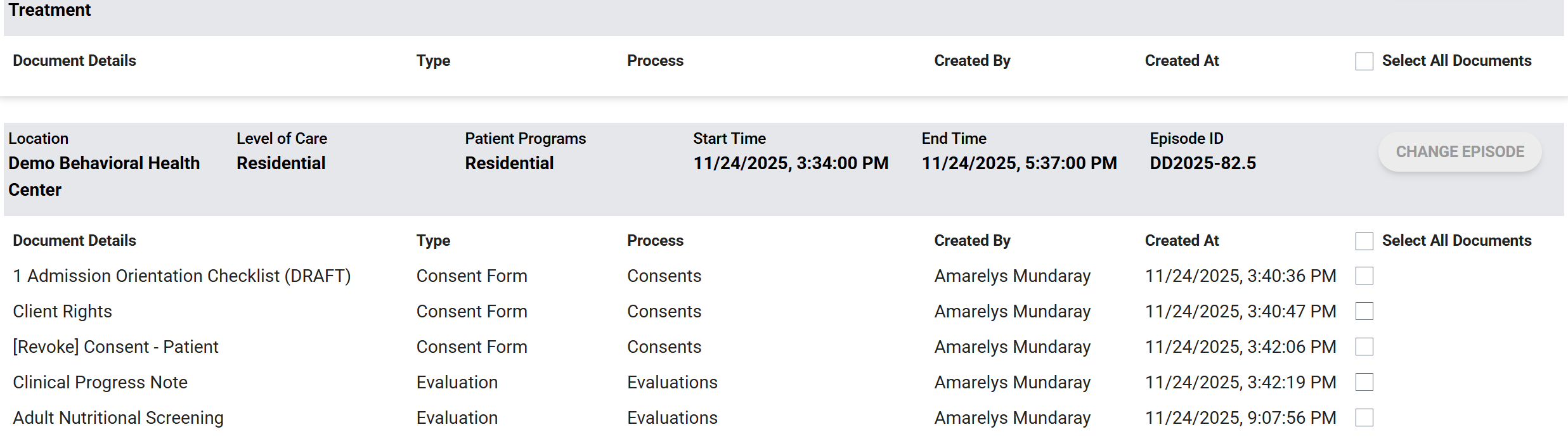Click the Document Details header in the Treatment section

click(74, 61)
